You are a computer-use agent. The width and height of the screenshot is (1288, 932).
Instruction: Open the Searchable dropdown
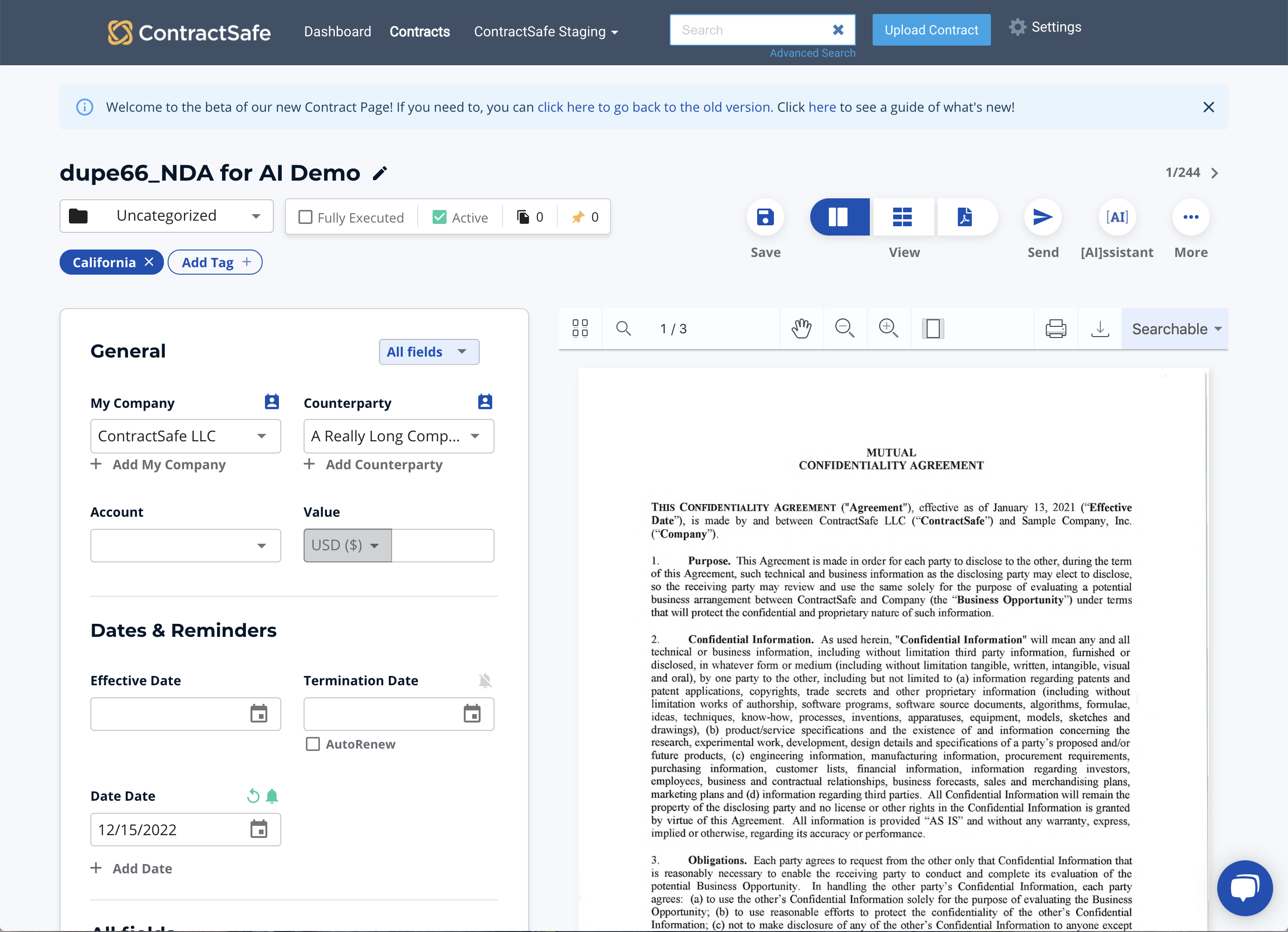coord(1174,329)
